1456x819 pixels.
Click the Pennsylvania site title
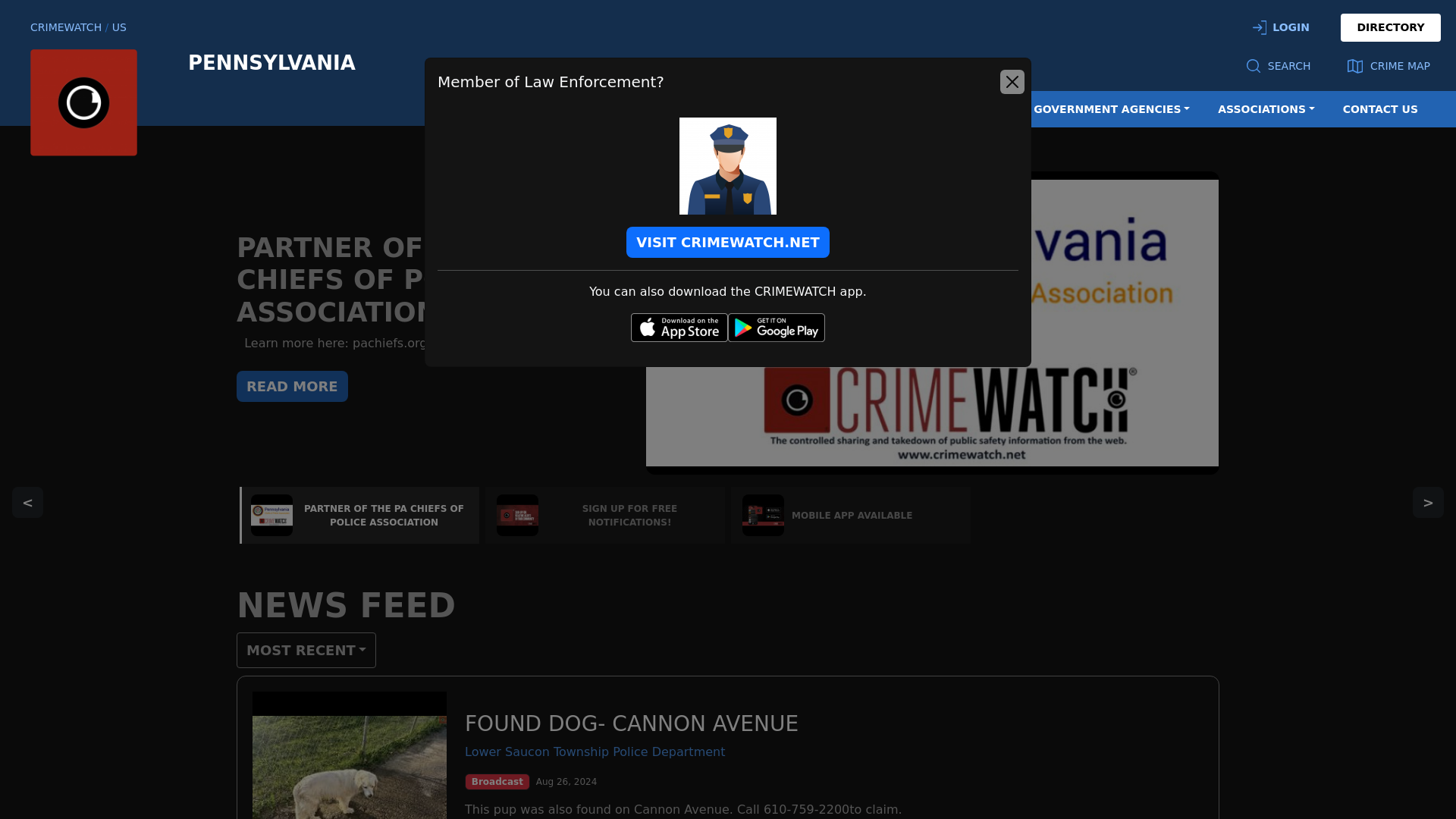click(271, 63)
